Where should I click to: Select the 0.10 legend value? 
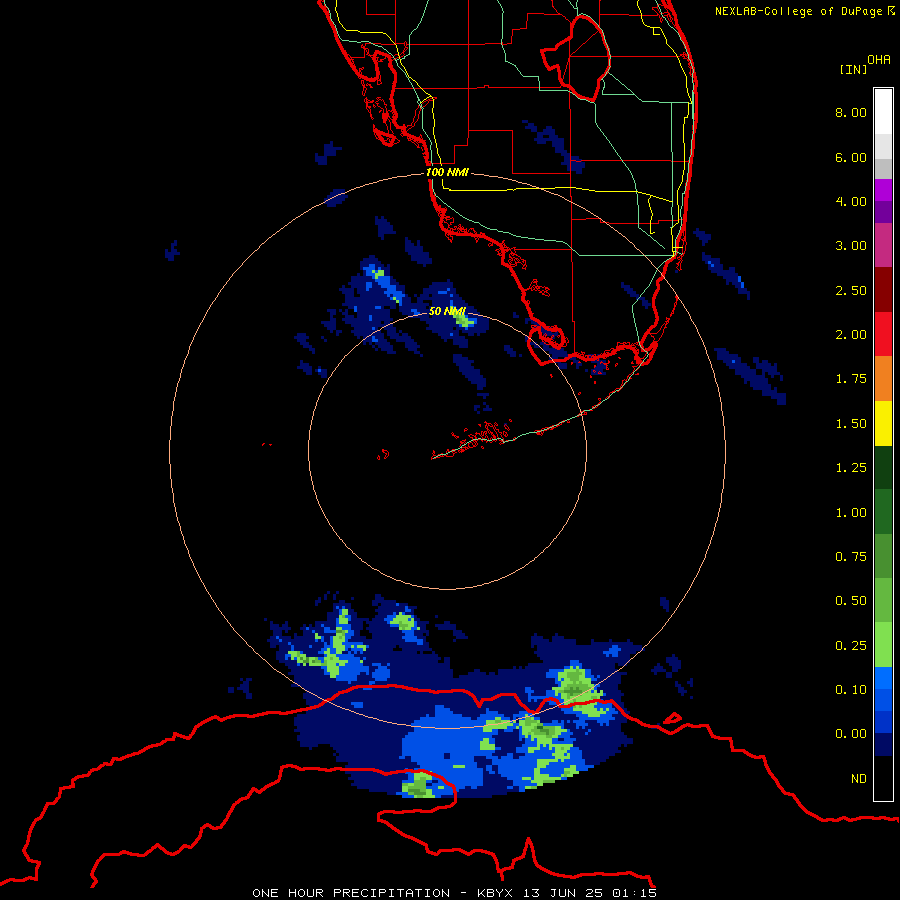[x=851, y=690]
